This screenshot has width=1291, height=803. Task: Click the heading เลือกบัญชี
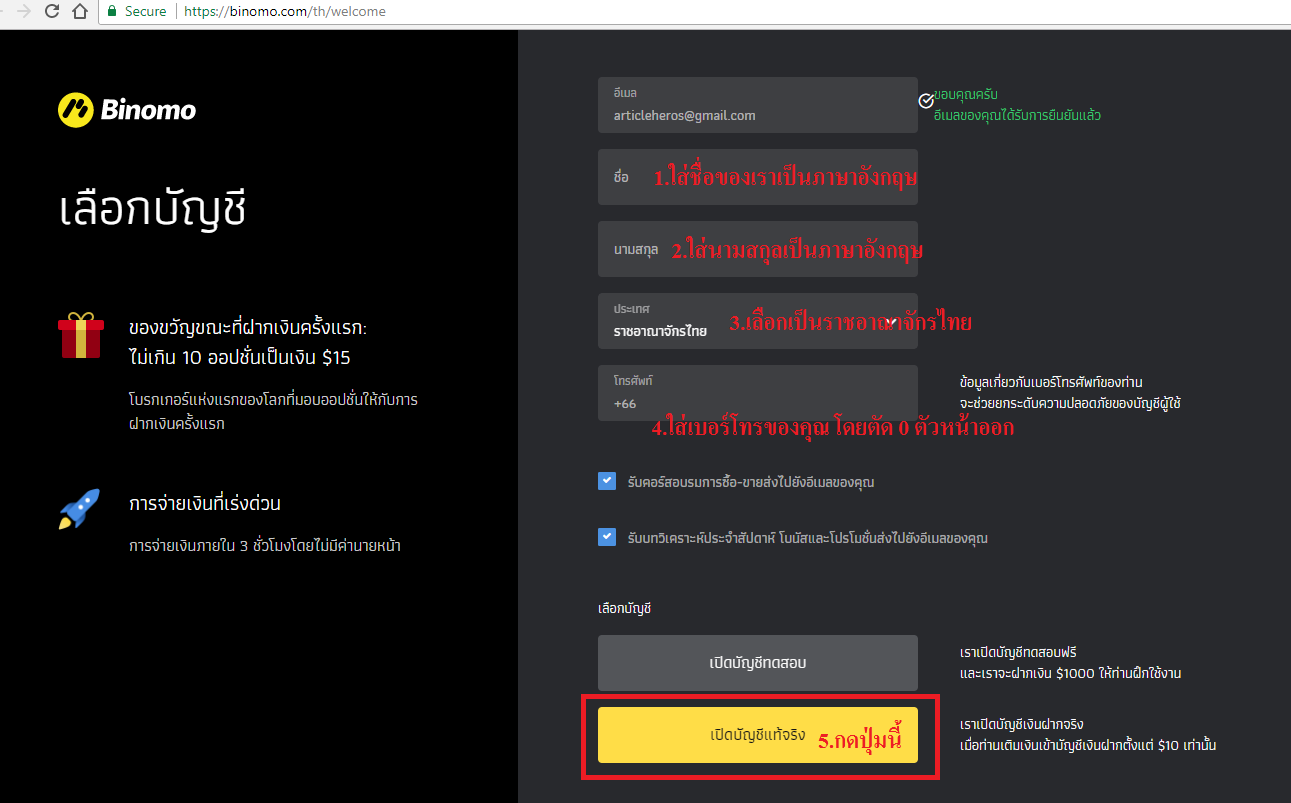pyautogui.click(x=153, y=211)
